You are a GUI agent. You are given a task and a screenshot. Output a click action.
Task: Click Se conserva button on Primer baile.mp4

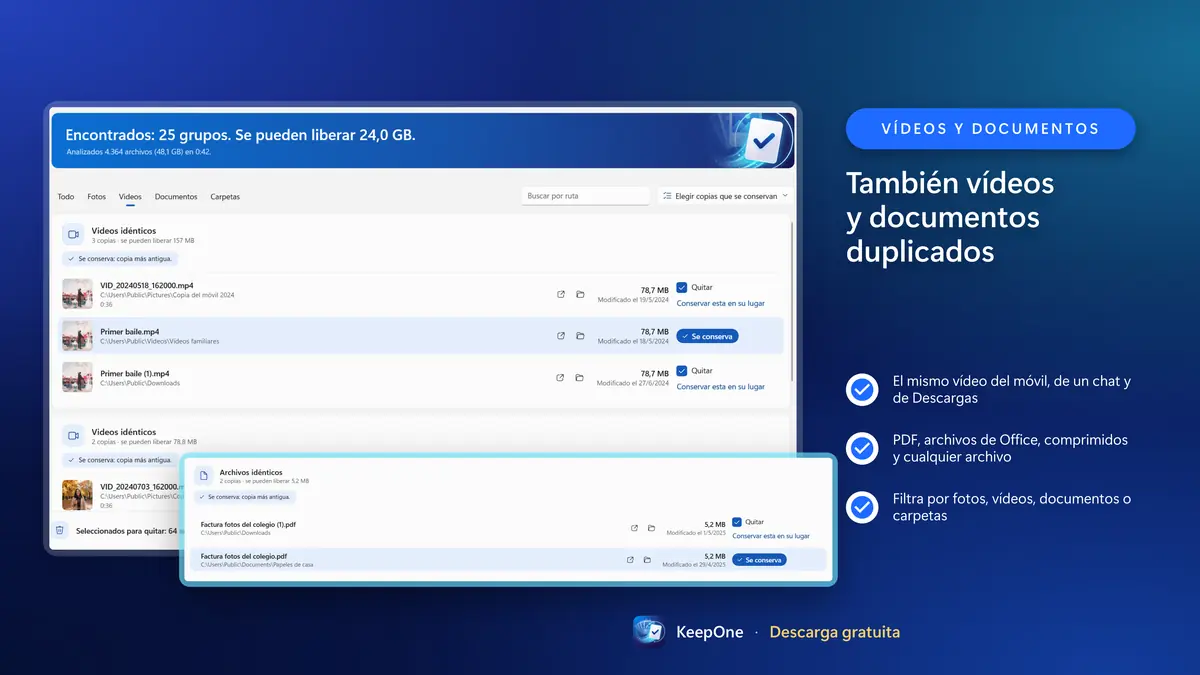pos(707,336)
